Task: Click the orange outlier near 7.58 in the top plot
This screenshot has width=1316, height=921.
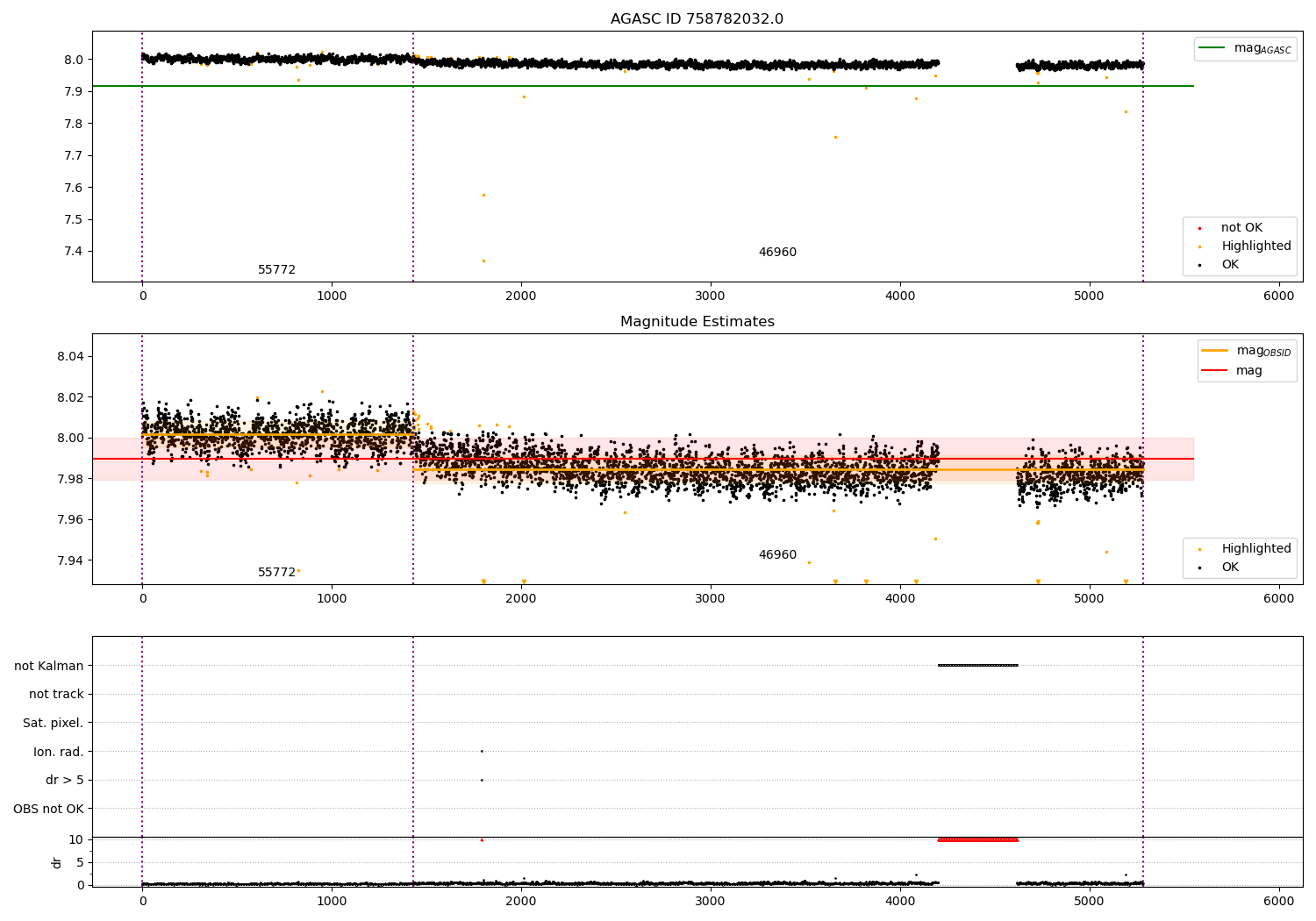Action: pyautogui.click(x=483, y=195)
